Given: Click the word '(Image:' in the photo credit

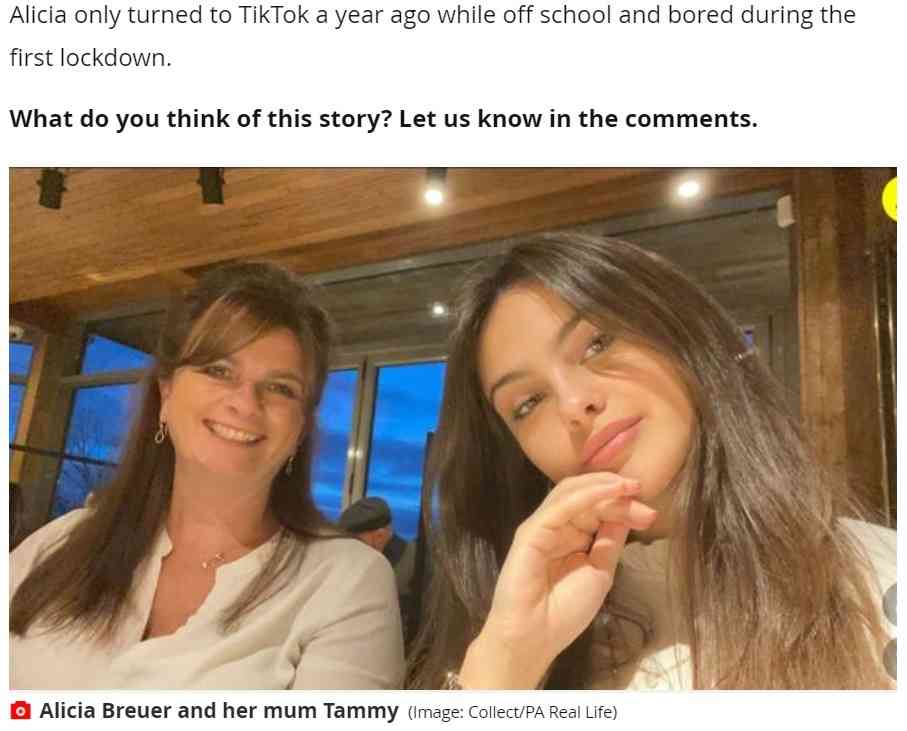Looking at the screenshot, I should [436, 712].
